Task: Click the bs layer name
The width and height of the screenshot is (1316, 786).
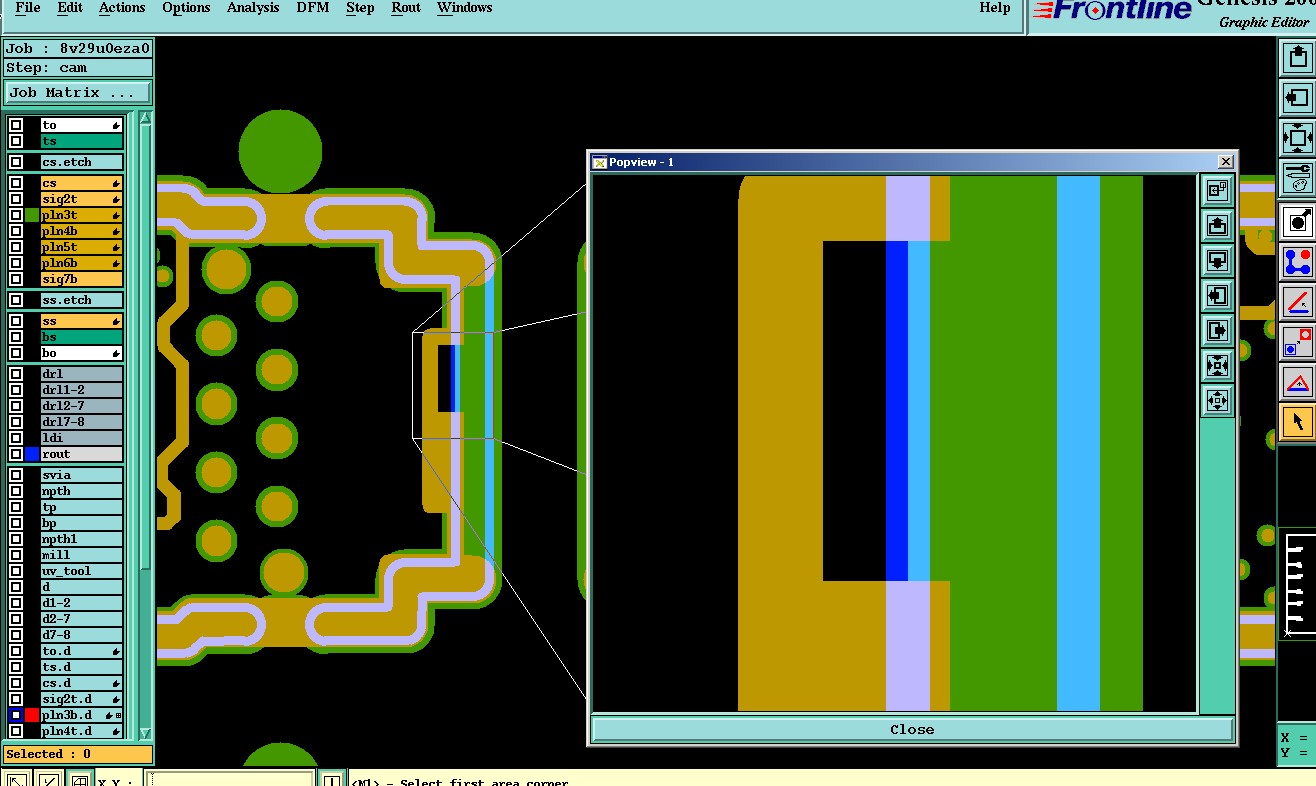Action: pyautogui.click(x=82, y=337)
